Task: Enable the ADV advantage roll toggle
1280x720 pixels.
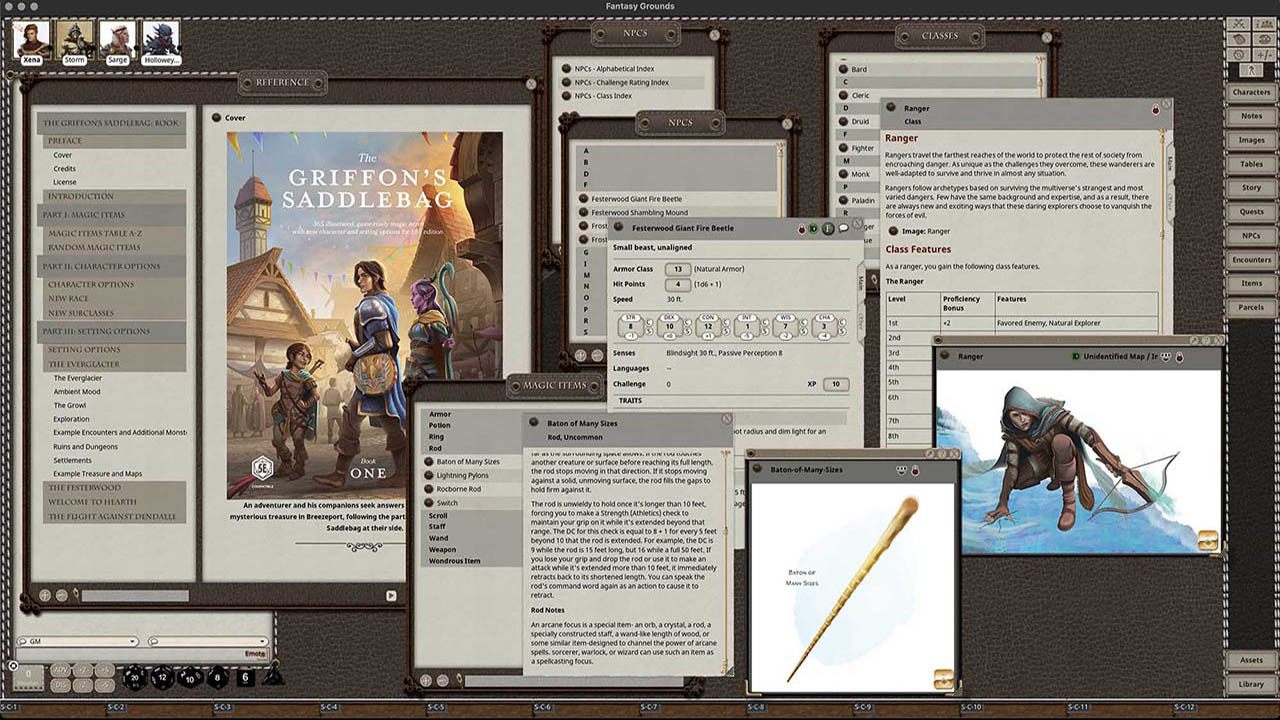Action: coord(62,671)
